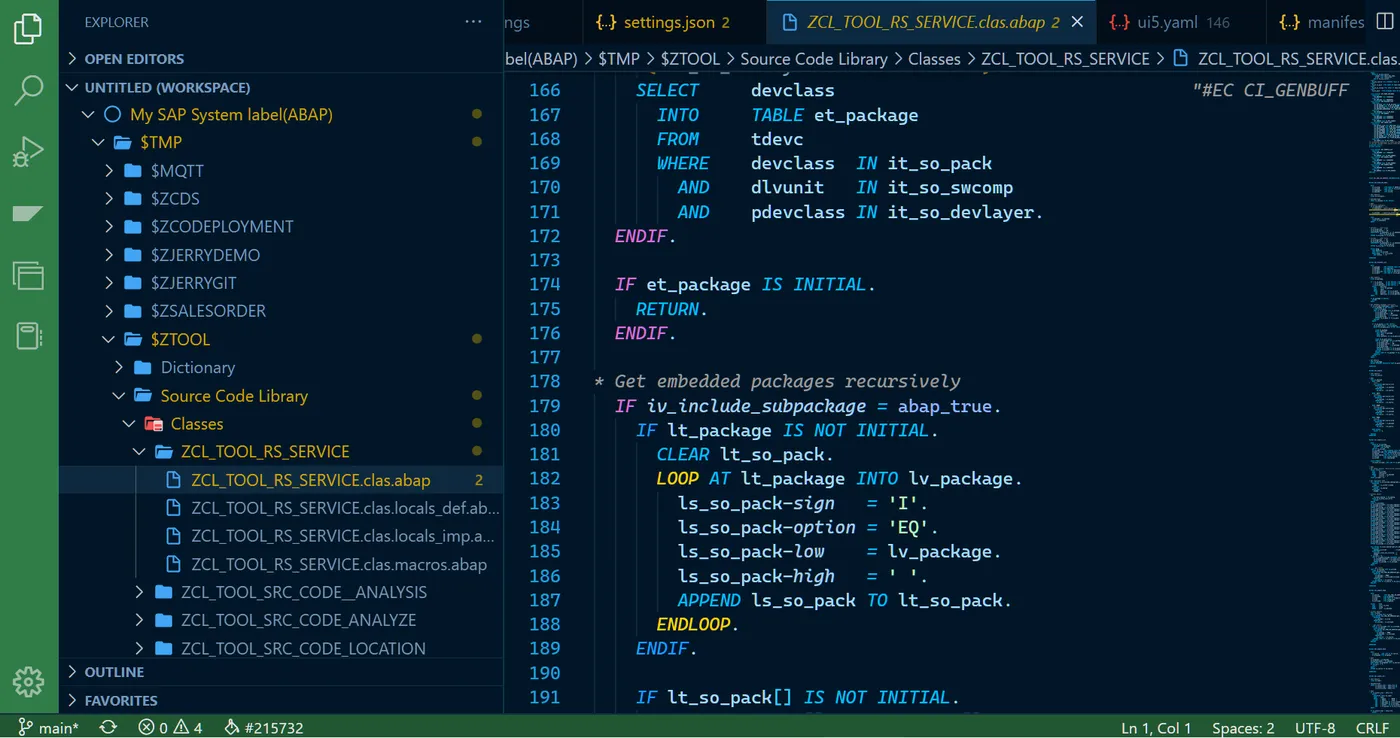The height and width of the screenshot is (738, 1400).
Task: Collapse the $ZTOOL folder
Action: [109, 339]
